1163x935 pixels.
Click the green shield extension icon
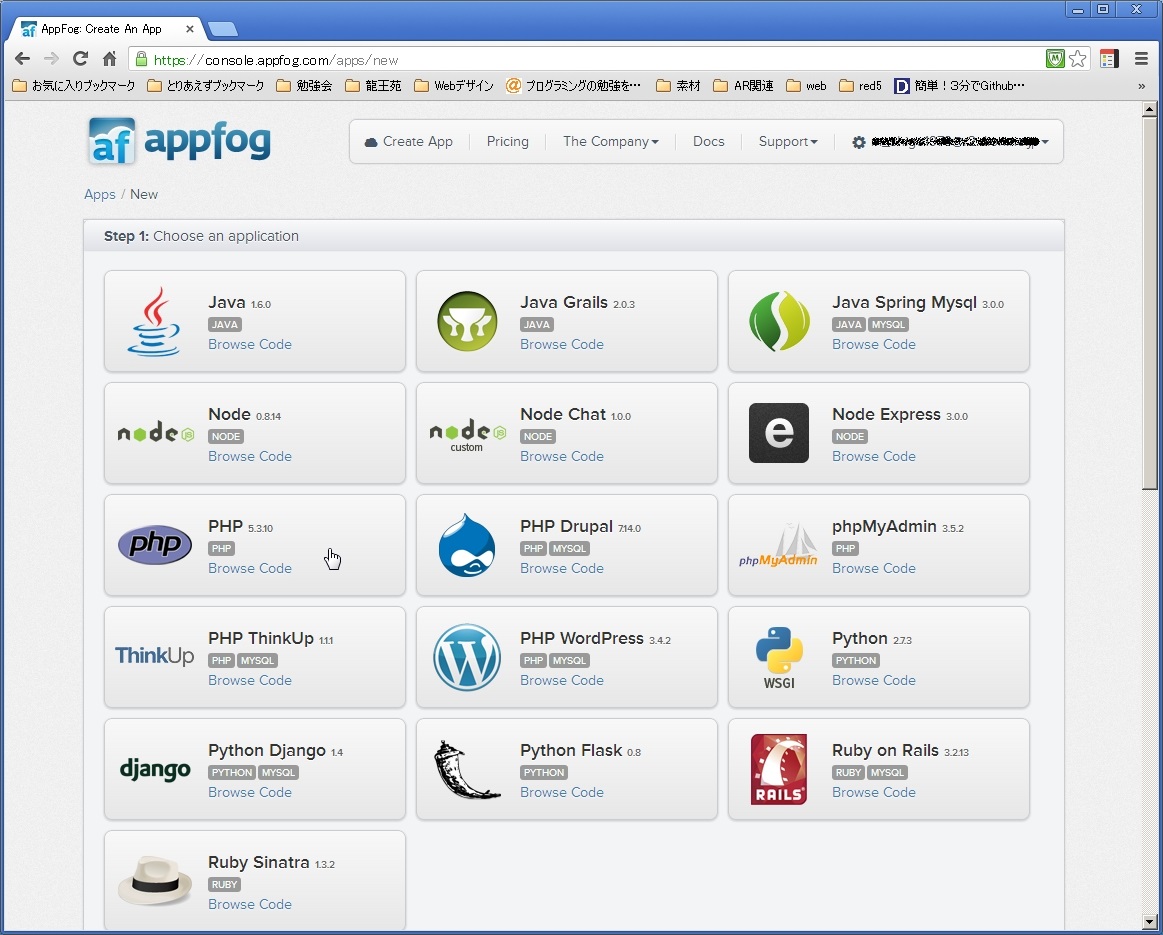[x=1055, y=59]
